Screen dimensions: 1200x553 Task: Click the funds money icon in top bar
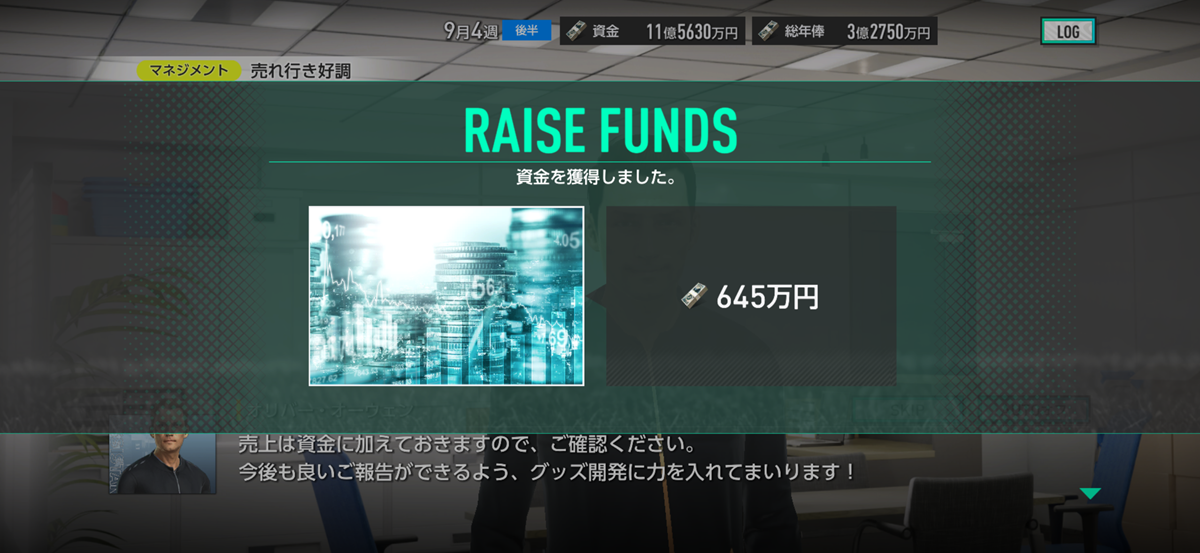click(578, 31)
